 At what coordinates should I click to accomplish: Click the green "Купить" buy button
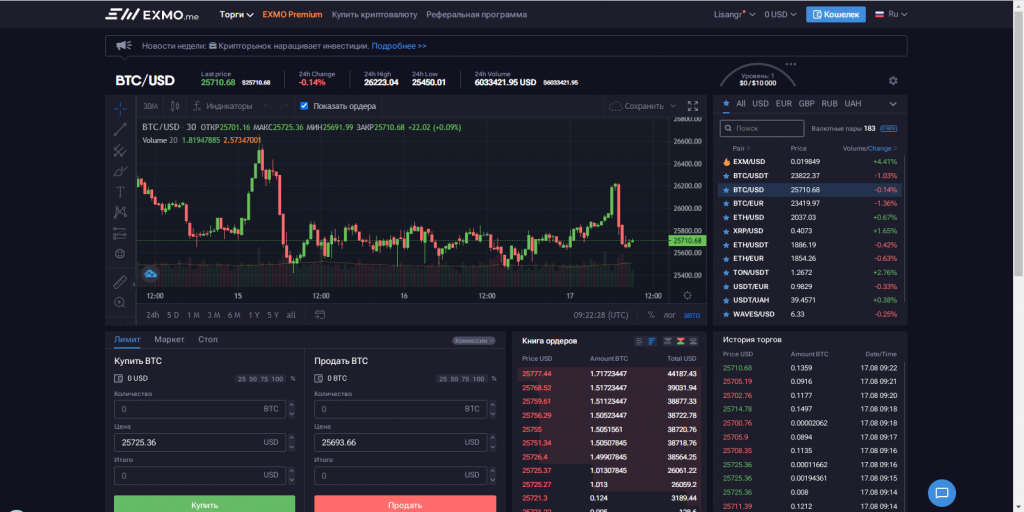pyautogui.click(x=204, y=504)
